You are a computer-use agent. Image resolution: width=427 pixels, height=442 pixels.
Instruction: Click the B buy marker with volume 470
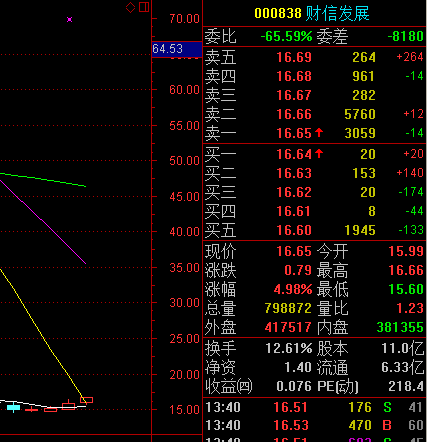[387, 425]
